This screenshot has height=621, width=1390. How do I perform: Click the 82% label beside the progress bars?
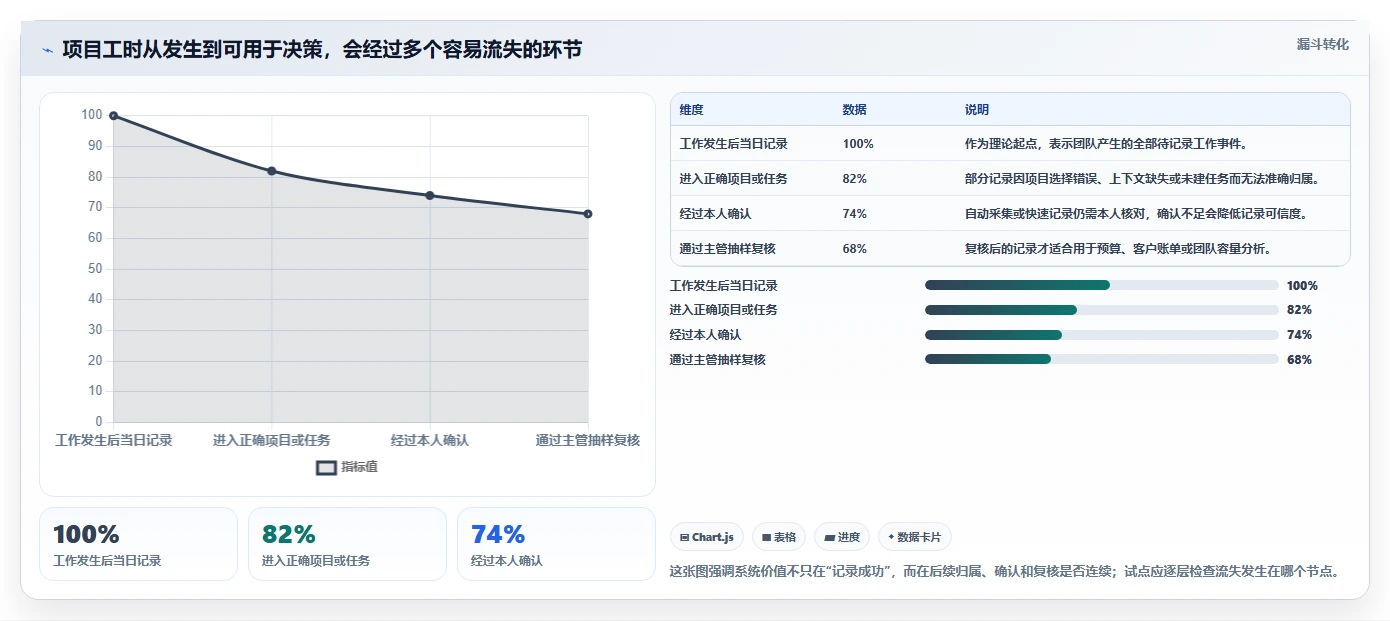point(1299,310)
